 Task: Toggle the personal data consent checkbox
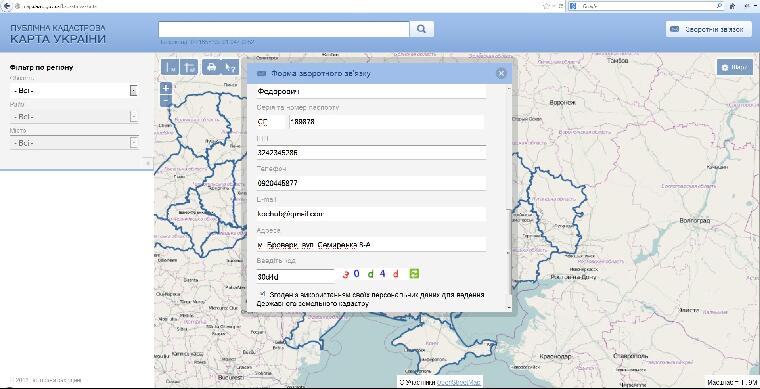pos(262,294)
